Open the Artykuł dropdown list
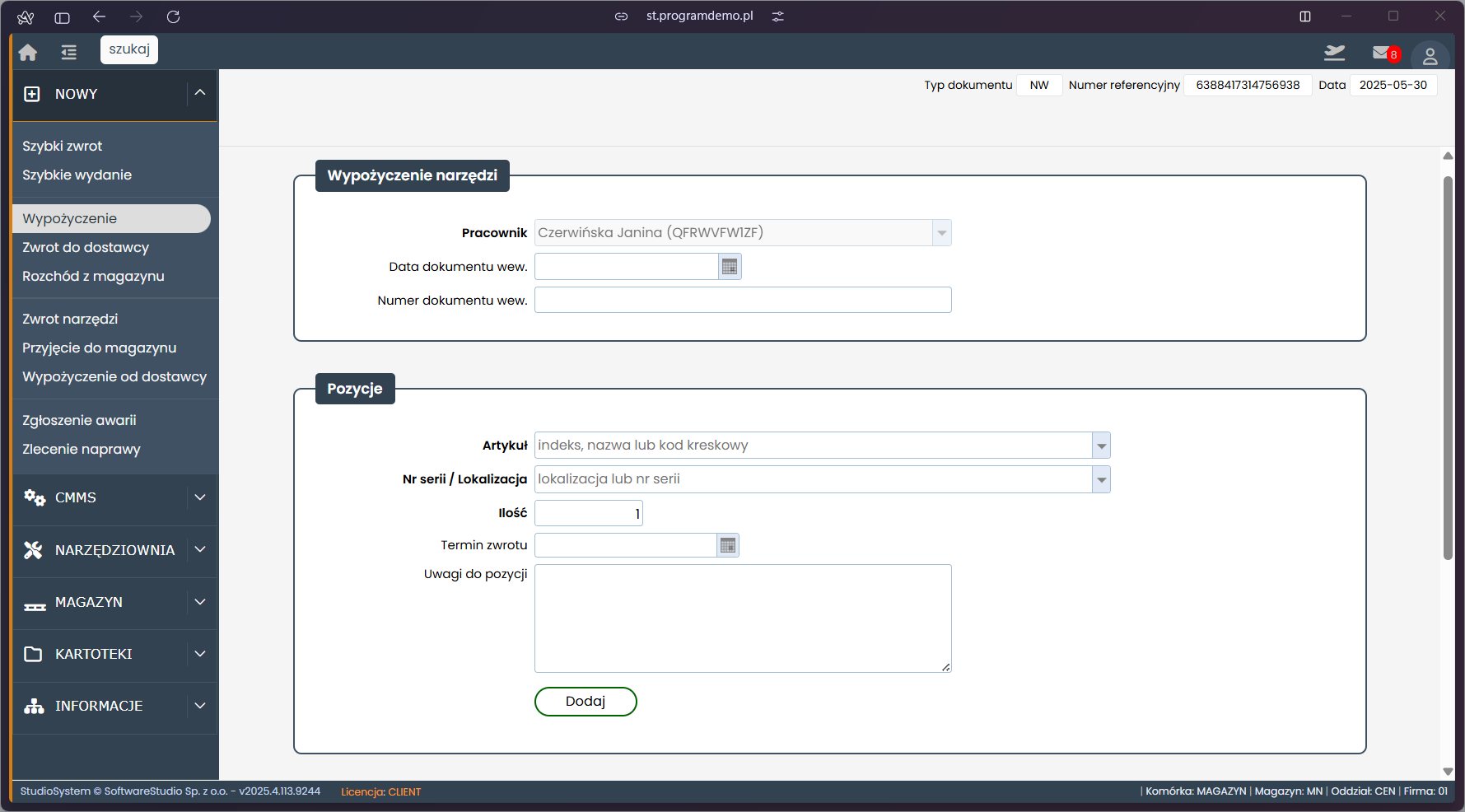 (1101, 446)
